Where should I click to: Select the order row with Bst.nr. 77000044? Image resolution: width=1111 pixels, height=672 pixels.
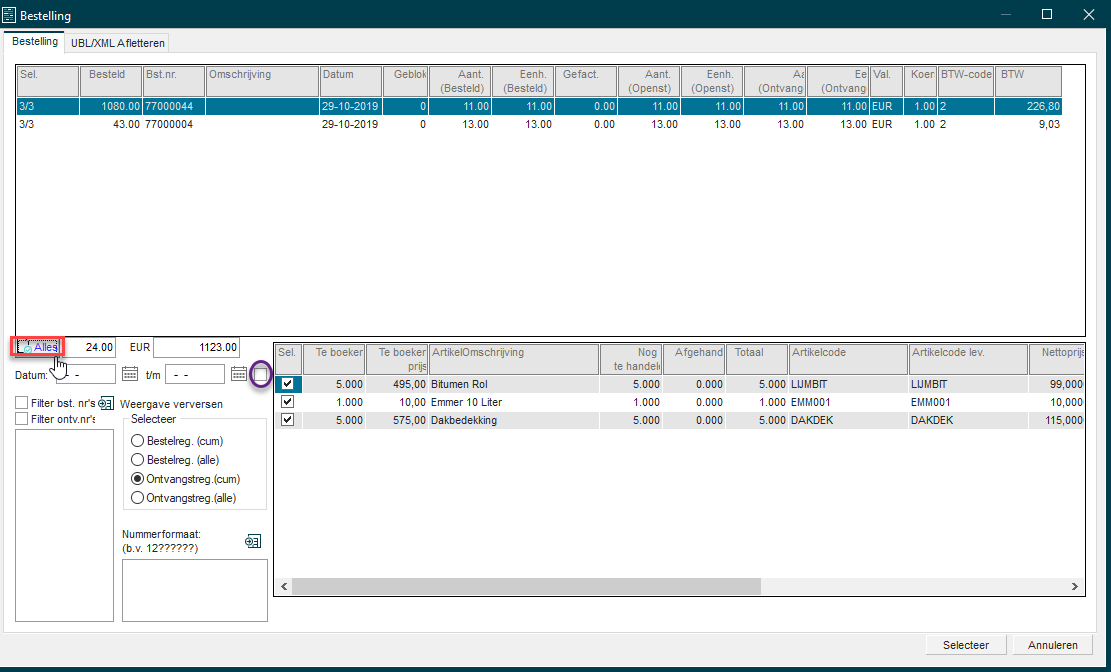(539, 106)
